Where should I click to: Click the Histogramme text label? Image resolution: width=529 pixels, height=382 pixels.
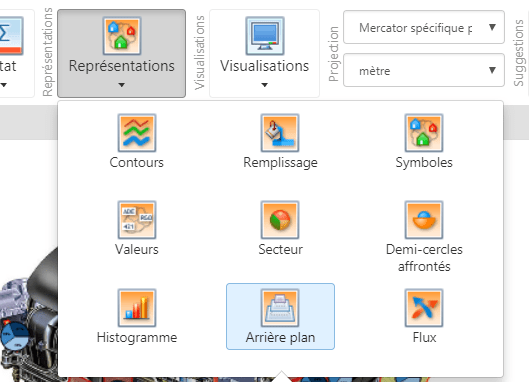[x=137, y=337]
